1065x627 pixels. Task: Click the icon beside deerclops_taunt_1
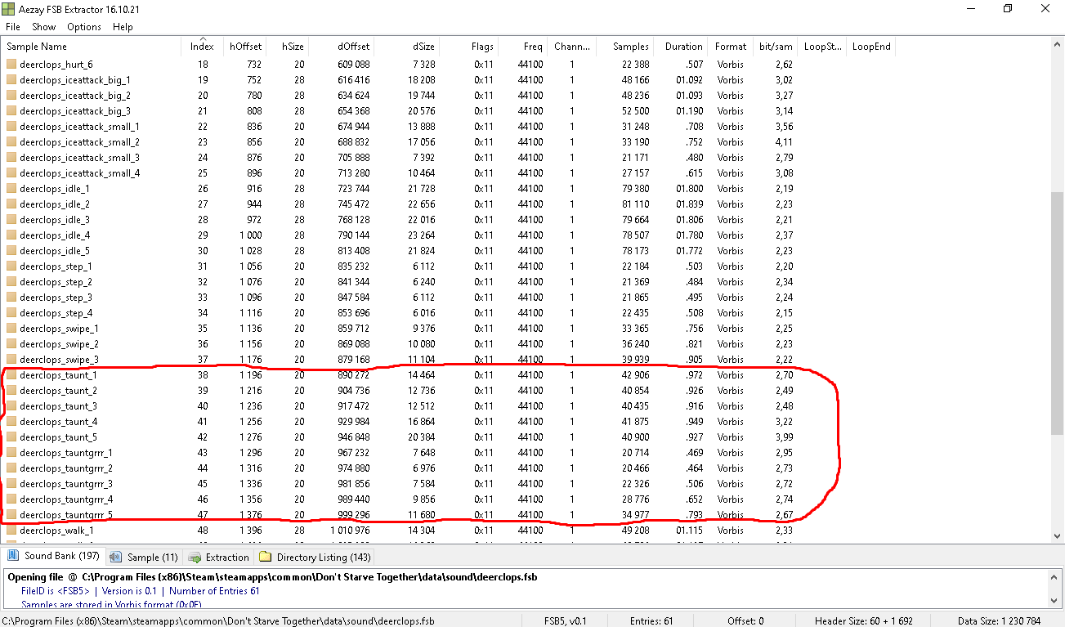(x=11, y=375)
